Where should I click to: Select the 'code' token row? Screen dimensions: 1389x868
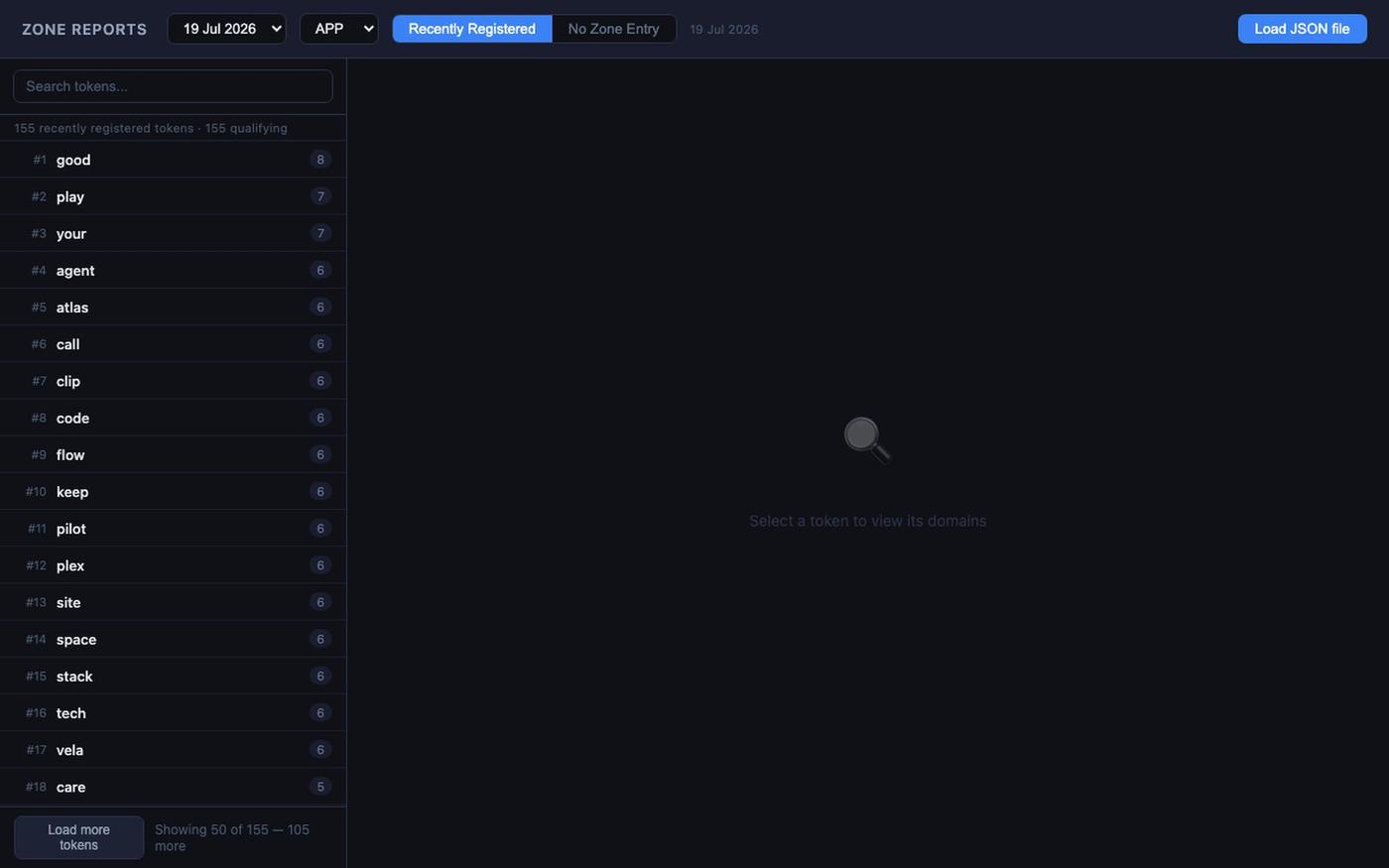pos(173,418)
